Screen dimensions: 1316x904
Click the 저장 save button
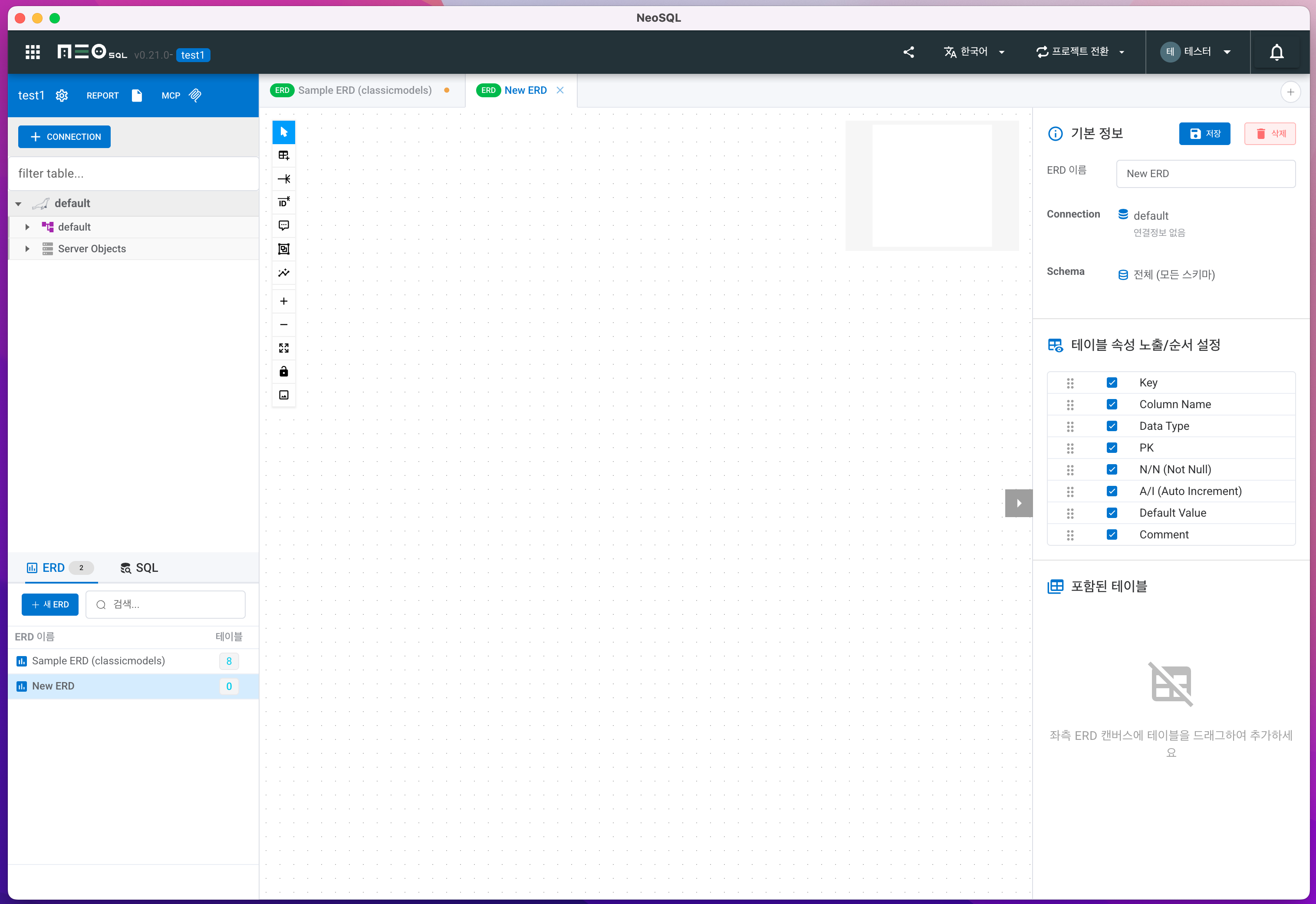click(1204, 134)
